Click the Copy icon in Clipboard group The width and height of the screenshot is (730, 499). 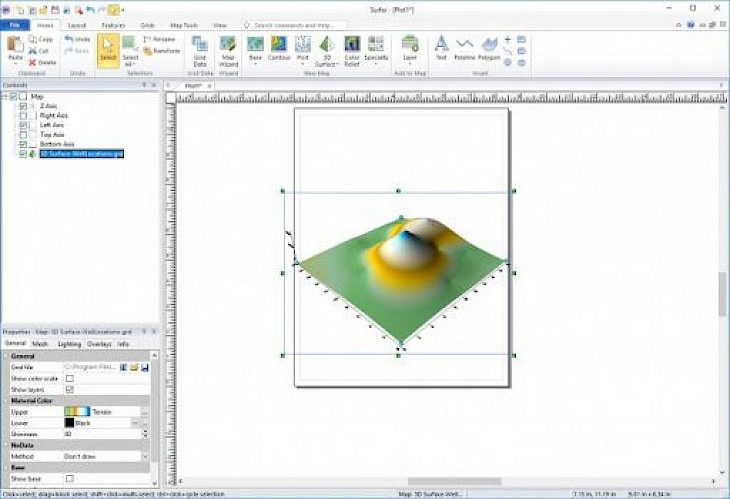click(33, 39)
